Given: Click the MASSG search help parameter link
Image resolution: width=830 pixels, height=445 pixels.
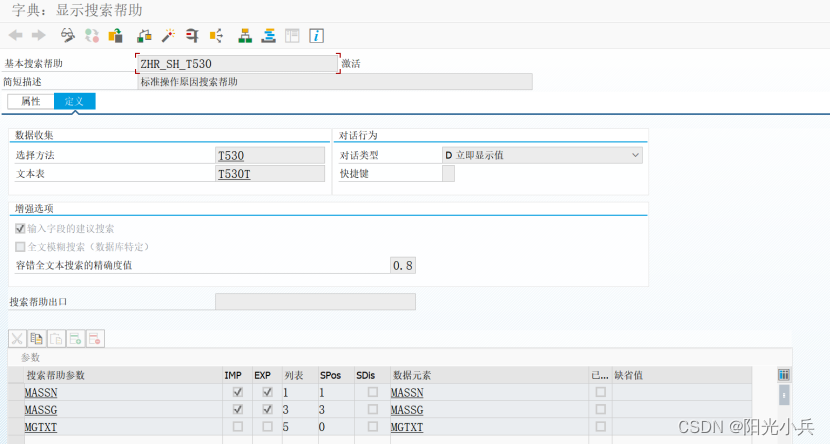Looking at the screenshot, I should (x=41, y=410).
